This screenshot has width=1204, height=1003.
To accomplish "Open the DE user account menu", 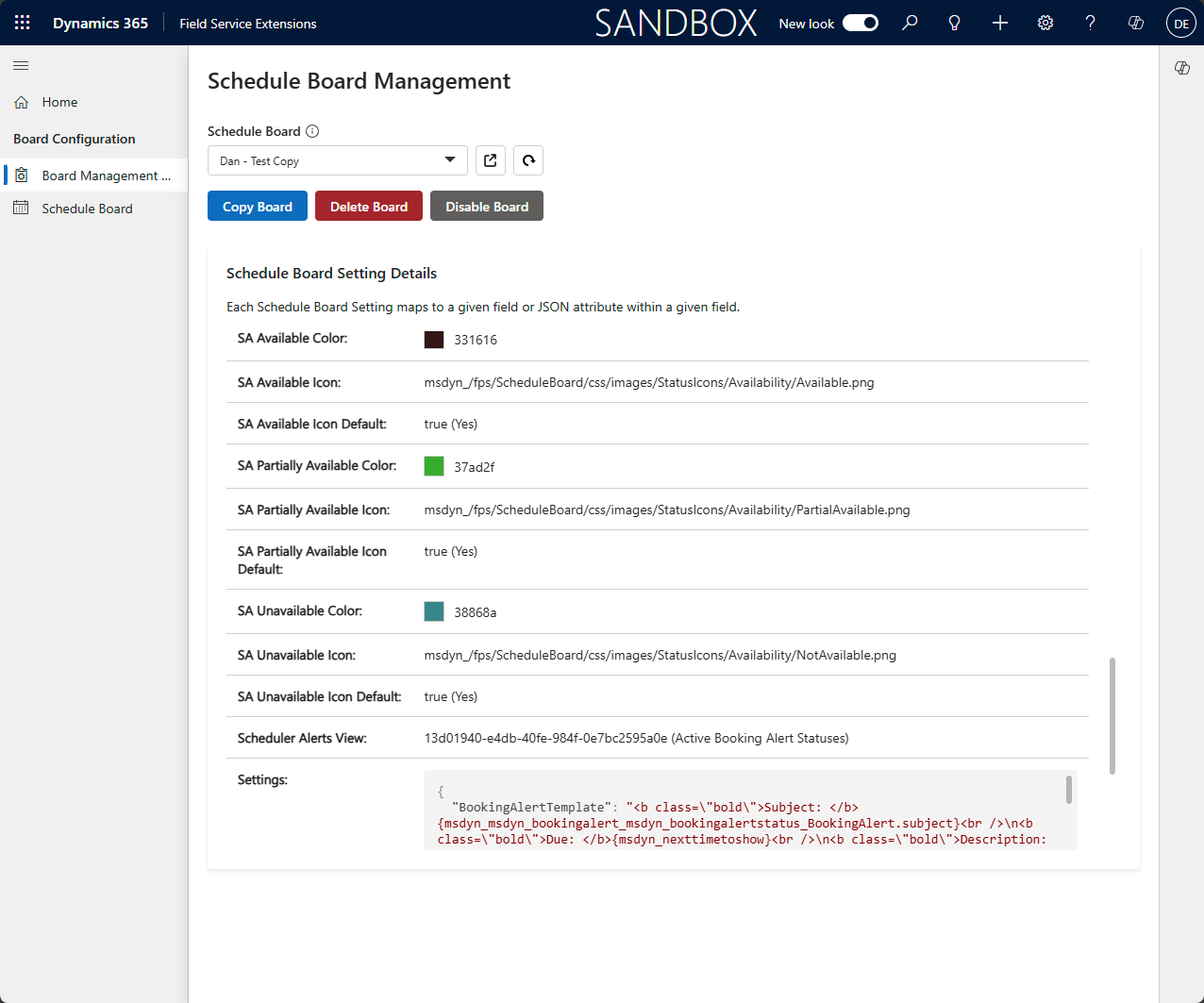I will (x=1181, y=23).
